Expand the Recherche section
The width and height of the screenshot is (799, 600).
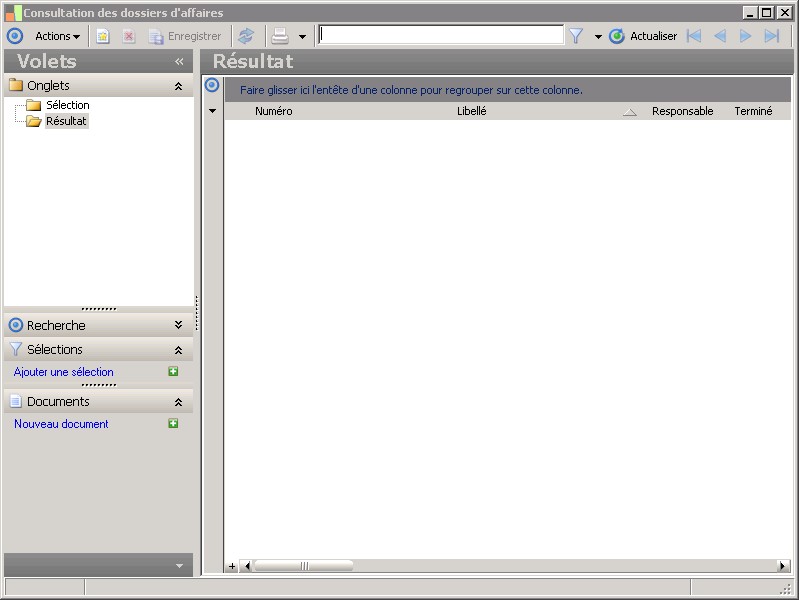(x=178, y=325)
